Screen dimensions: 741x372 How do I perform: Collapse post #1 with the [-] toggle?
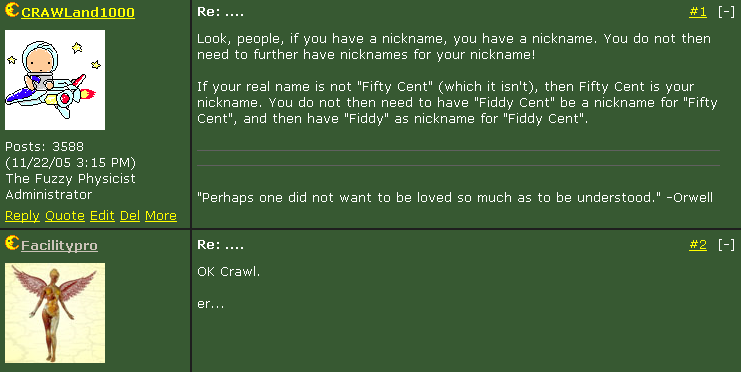coord(726,12)
